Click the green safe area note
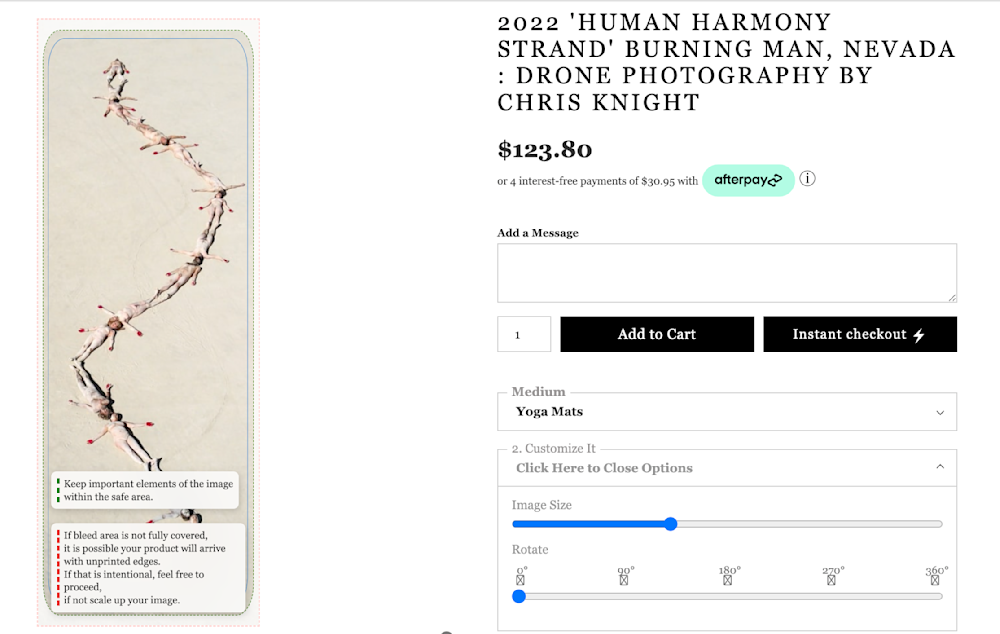This screenshot has width=1000, height=634. (x=146, y=490)
